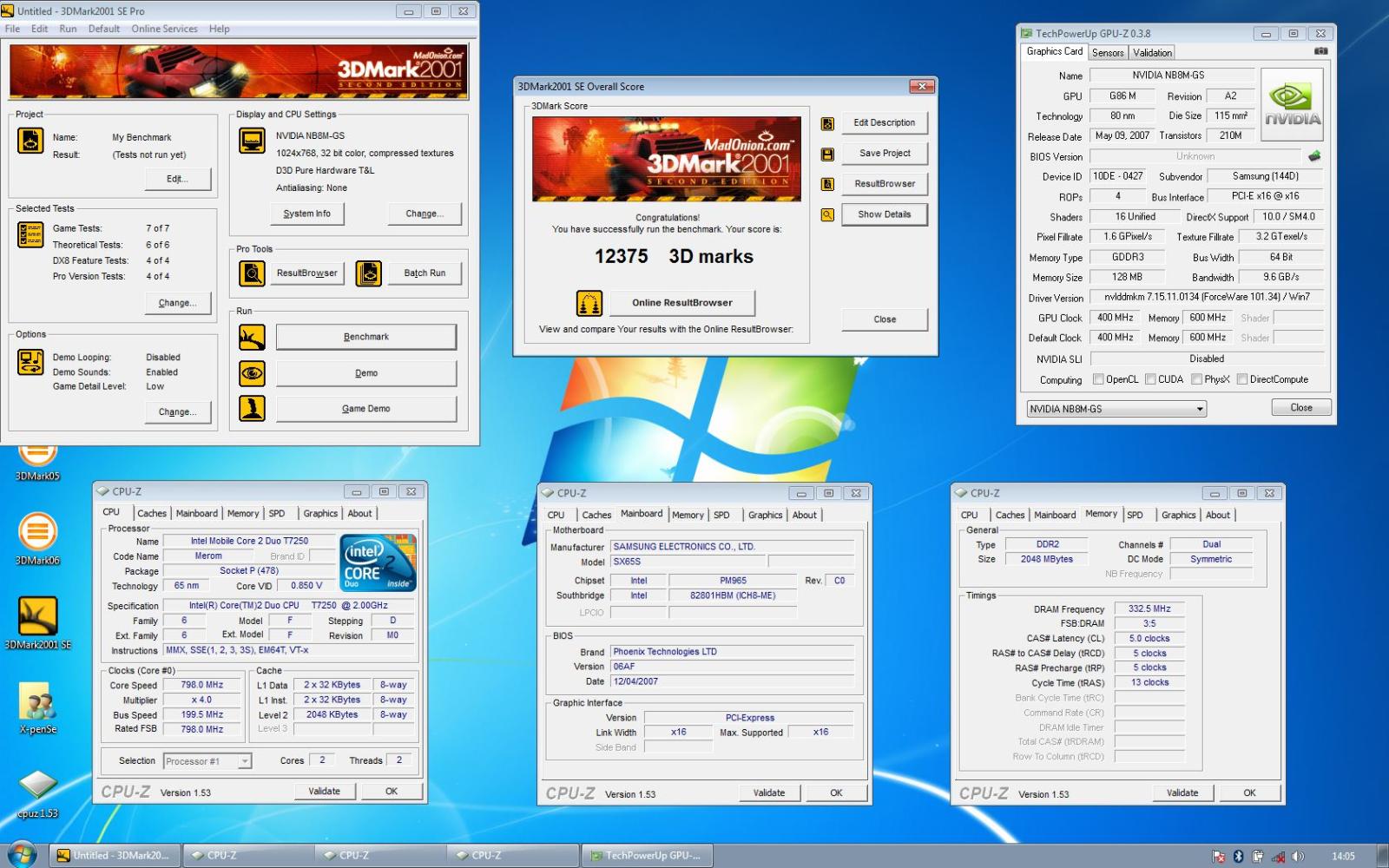
Task: Open the cpuz1.53 desktop shortcut
Action: tap(37, 793)
